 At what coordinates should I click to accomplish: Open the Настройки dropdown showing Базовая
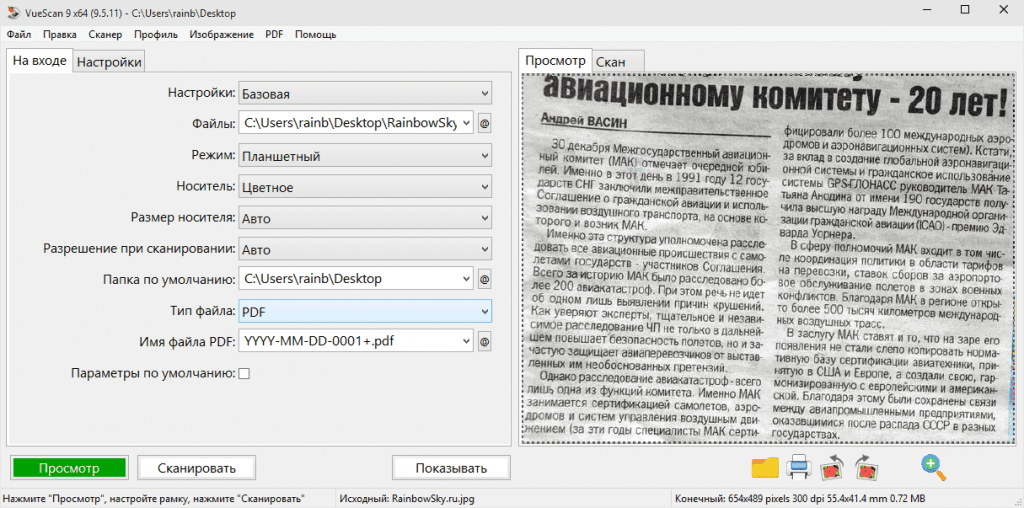pyautogui.click(x=365, y=94)
